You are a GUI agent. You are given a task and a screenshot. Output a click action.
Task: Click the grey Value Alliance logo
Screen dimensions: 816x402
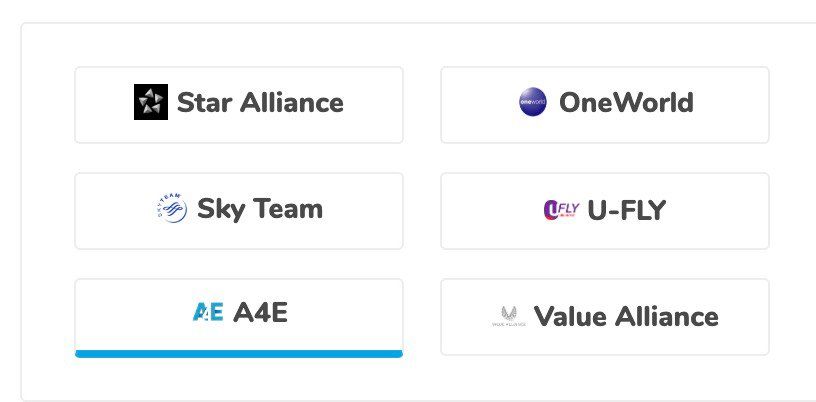tap(508, 317)
